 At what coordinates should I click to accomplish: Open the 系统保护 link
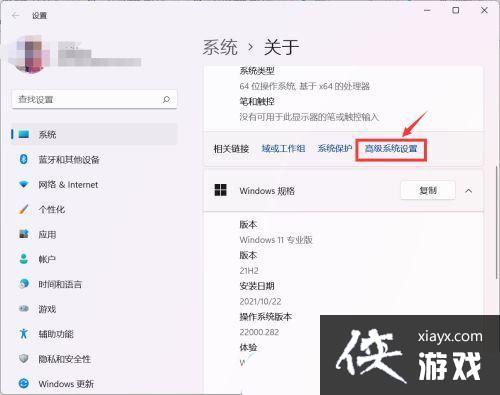[x=334, y=148]
